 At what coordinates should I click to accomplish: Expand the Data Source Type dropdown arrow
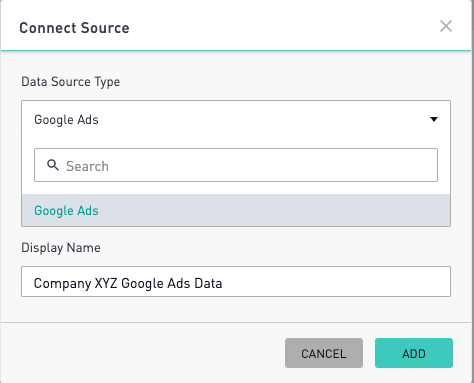coord(434,119)
